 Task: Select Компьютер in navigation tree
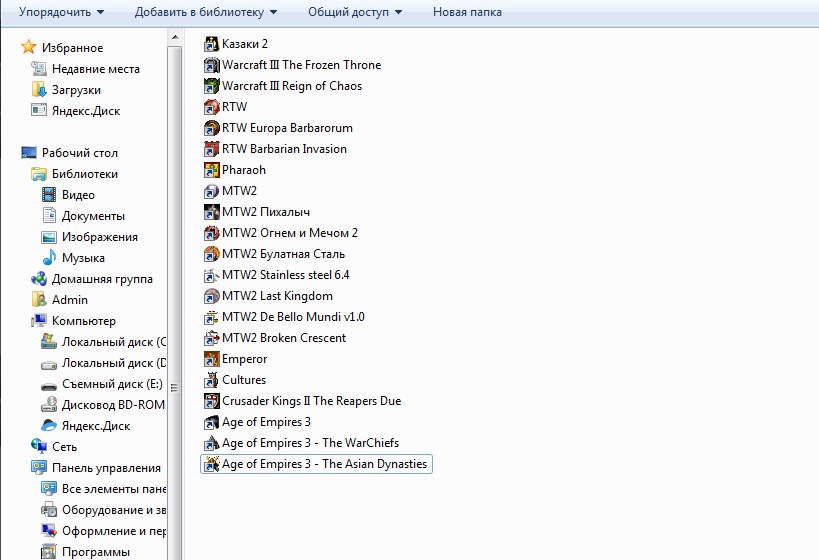[84, 321]
